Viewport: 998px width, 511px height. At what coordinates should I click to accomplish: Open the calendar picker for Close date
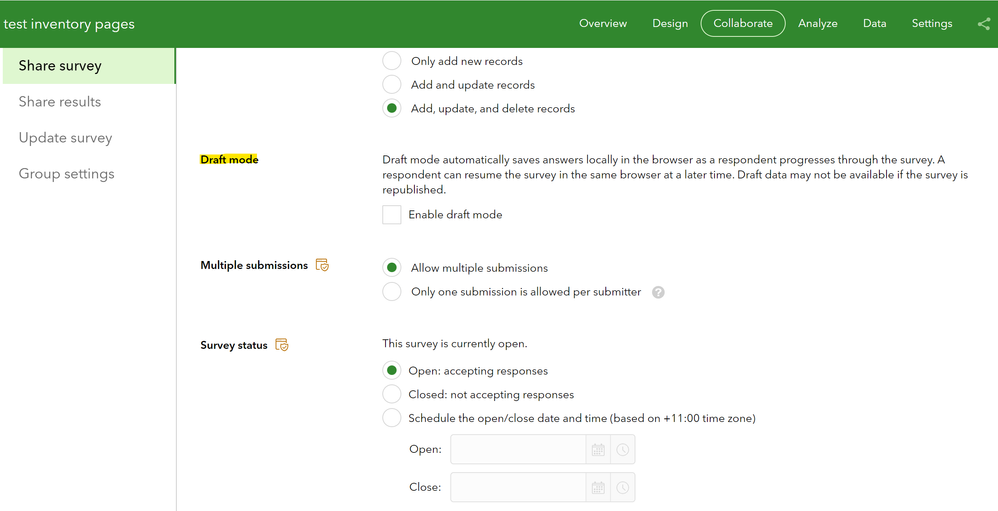pyautogui.click(x=598, y=488)
